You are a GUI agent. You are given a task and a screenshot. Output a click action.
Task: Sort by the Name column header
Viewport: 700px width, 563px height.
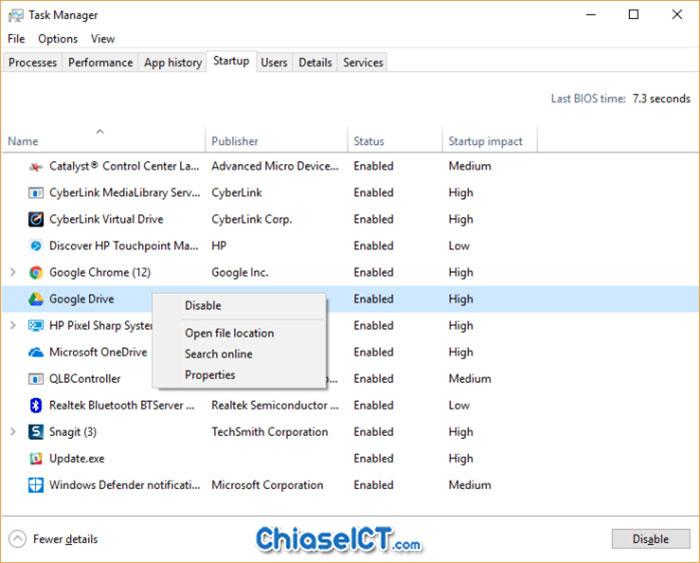[104, 141]
